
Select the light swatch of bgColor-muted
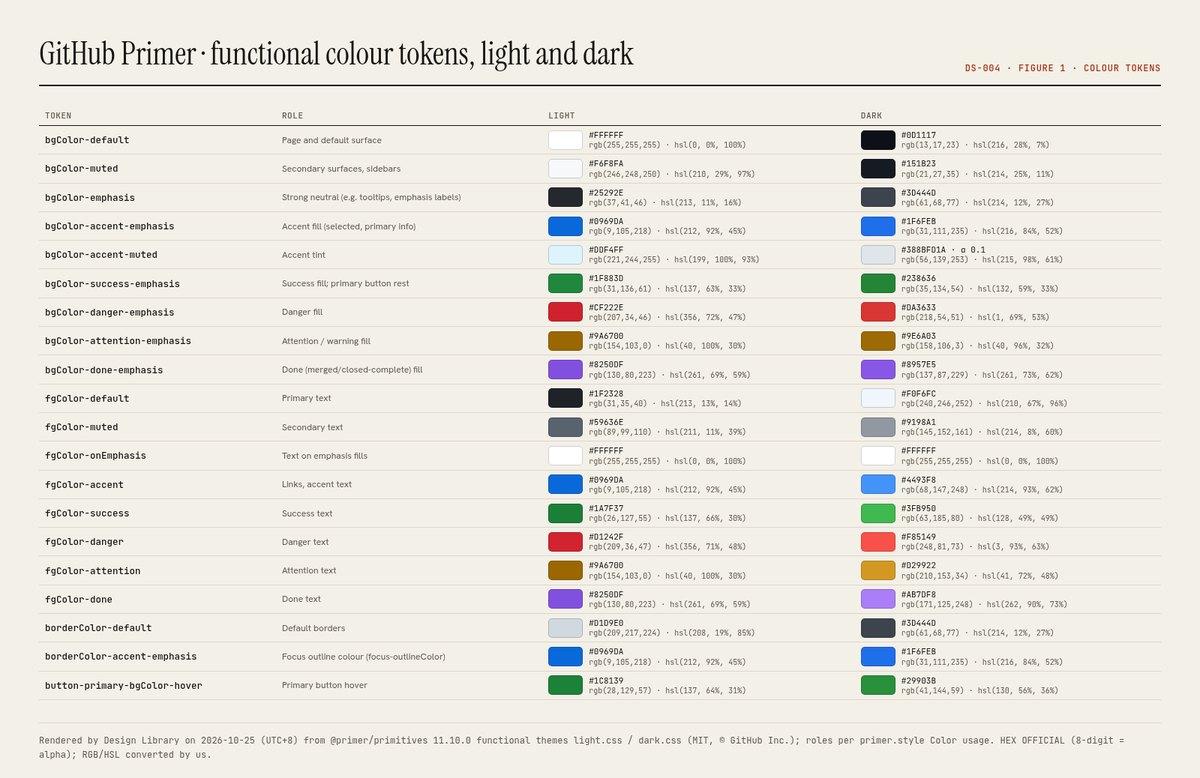click(565, 169)
